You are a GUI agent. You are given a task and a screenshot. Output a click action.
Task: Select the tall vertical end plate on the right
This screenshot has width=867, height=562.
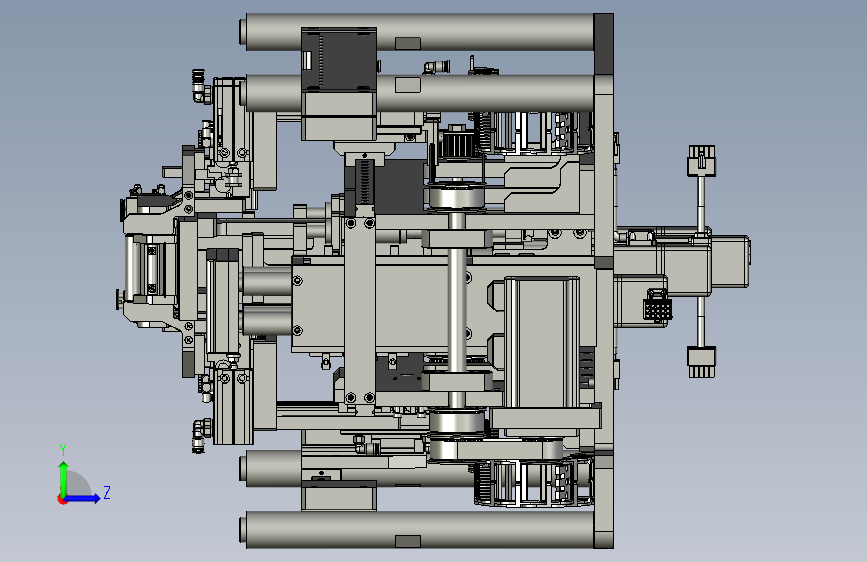(604, 281)
